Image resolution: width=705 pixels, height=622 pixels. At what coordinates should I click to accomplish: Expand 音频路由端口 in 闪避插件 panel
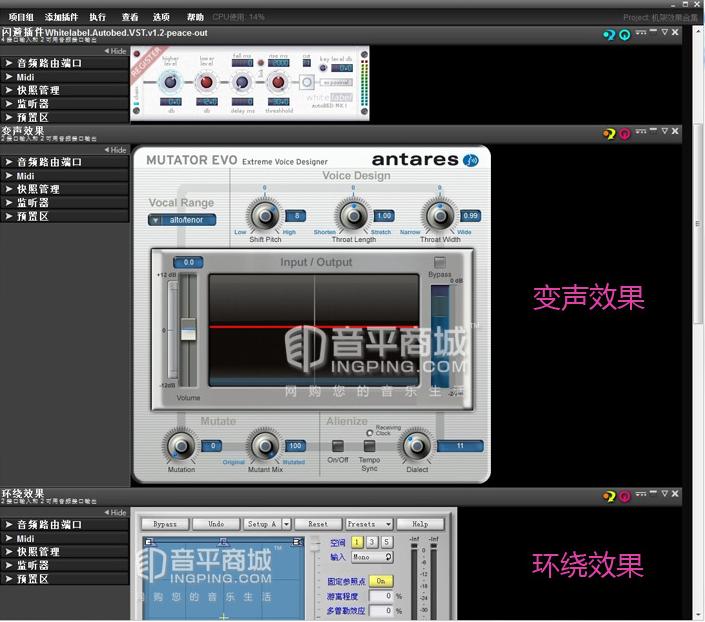tap(65, 63)
